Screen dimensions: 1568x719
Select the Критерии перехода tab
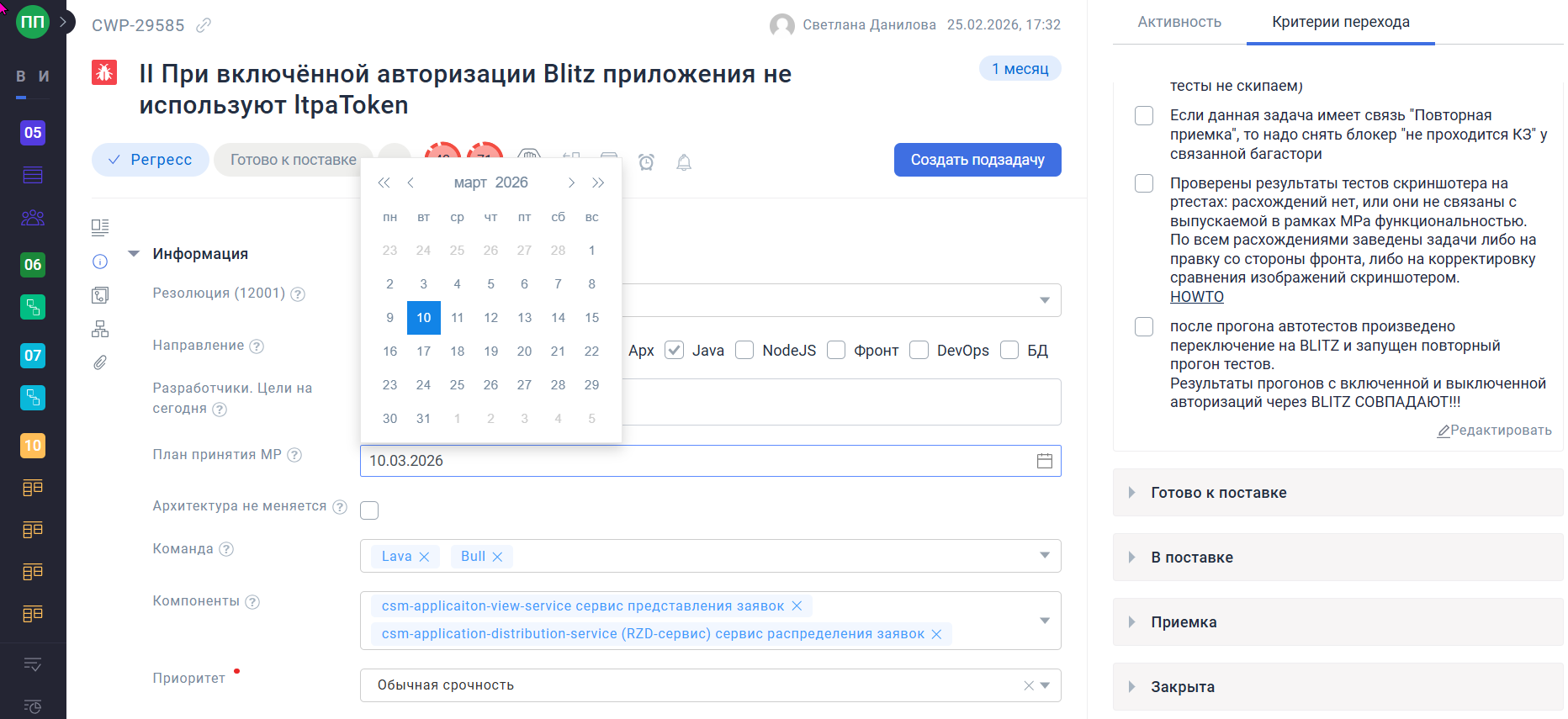pyautogui.click(x=1341, y=23)
